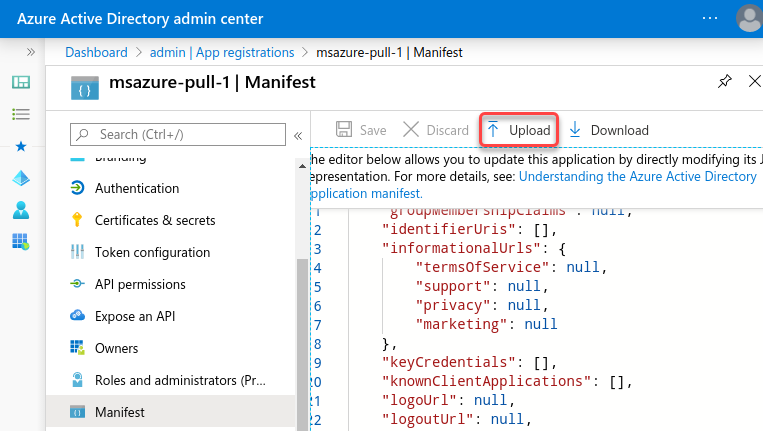763x431 pixels.
Task: Expand the left navigation rail
Action: point(30,52)
